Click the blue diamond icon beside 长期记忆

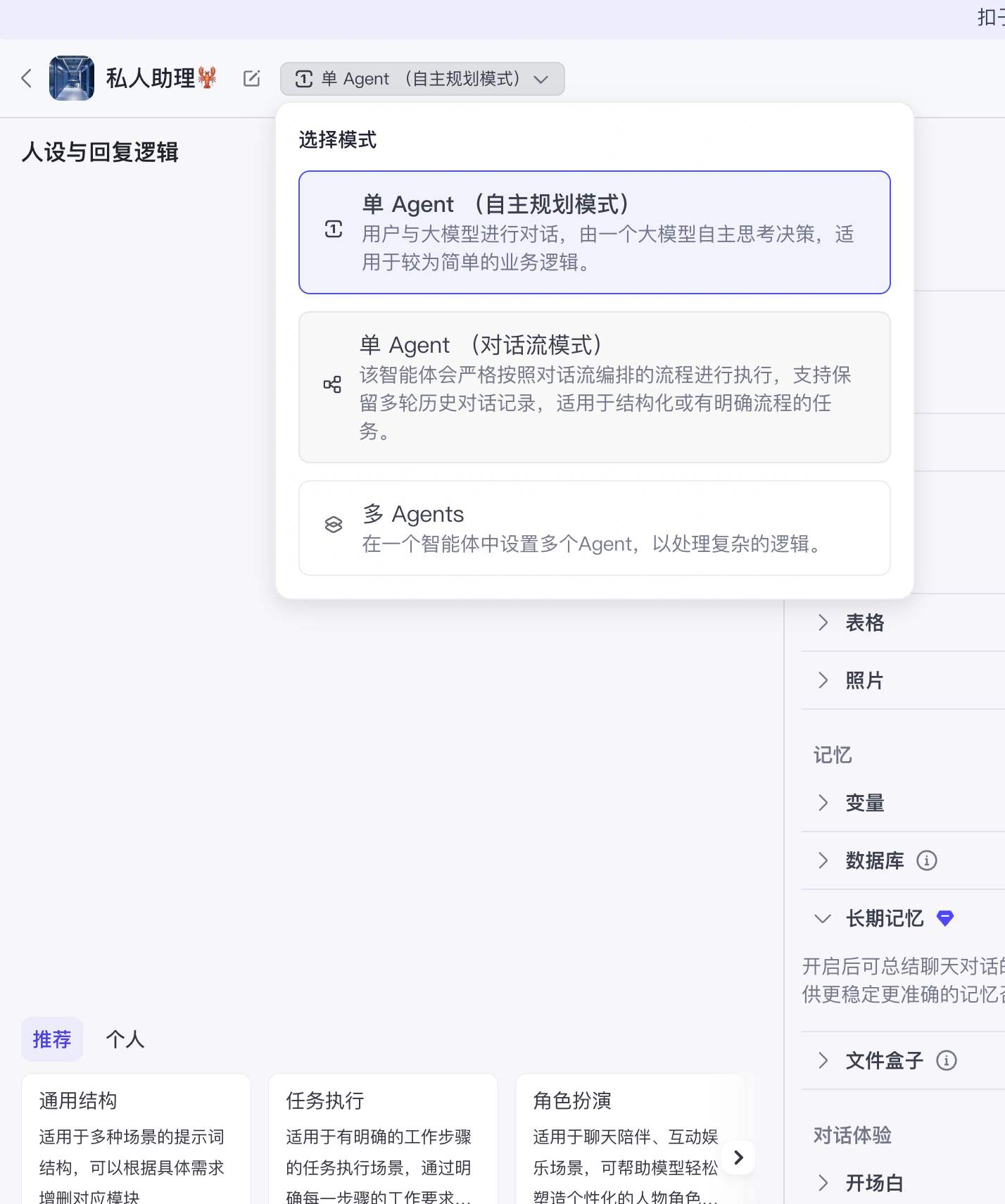(945, 918)
